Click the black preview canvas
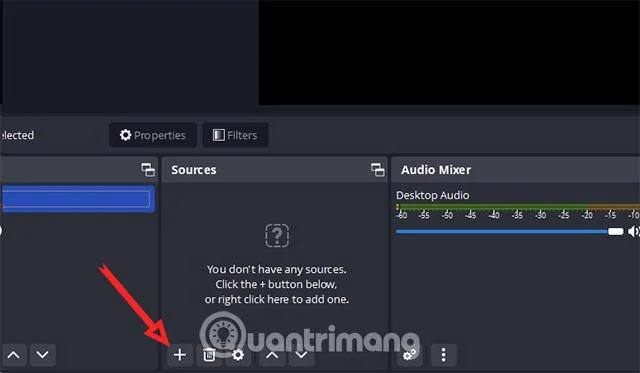The image size is (640, 373). pyautogui.click(x=449, y=52)
